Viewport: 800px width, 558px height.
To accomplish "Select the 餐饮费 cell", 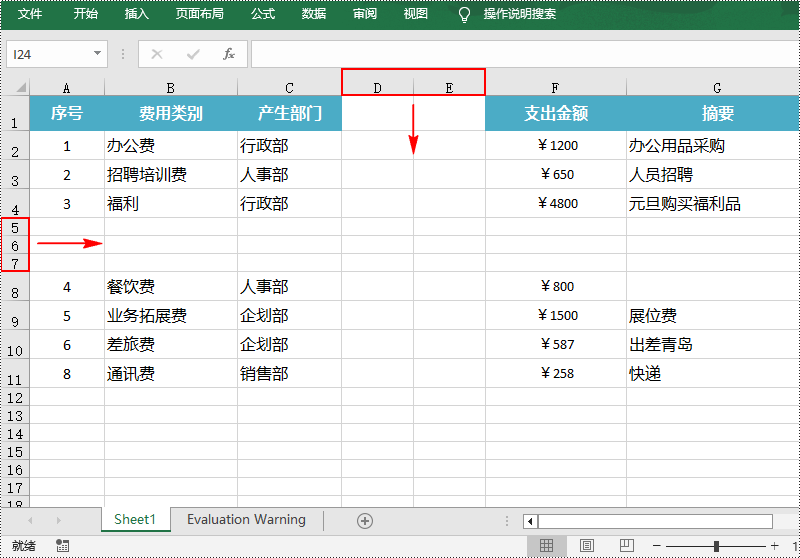I will click(x=171, y=287).
